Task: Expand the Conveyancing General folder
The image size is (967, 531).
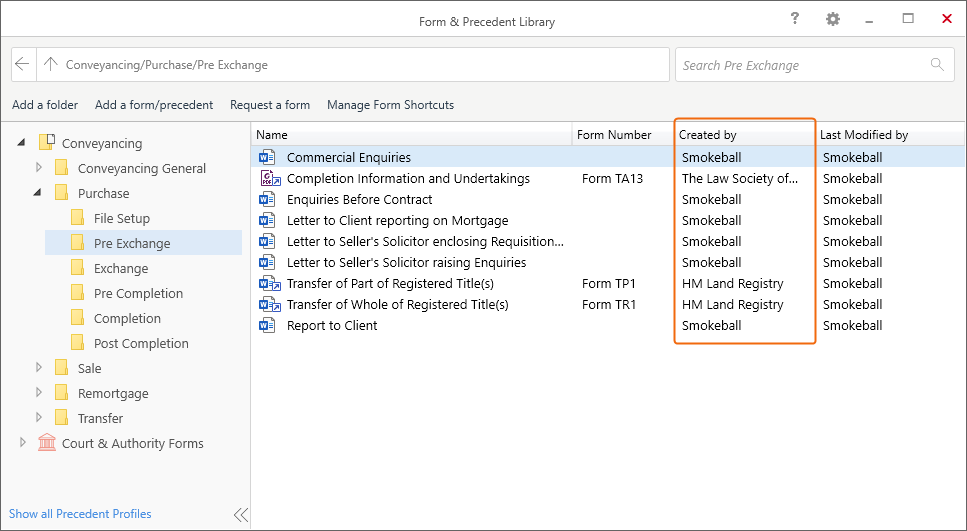Action: click(x=38, y=167)
